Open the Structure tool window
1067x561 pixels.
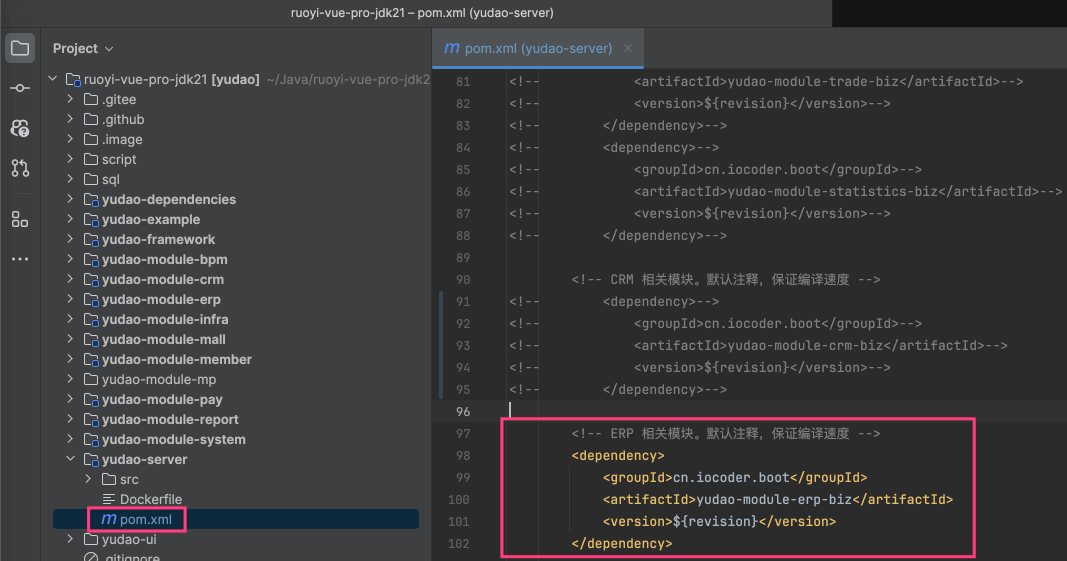coord(20,219)
